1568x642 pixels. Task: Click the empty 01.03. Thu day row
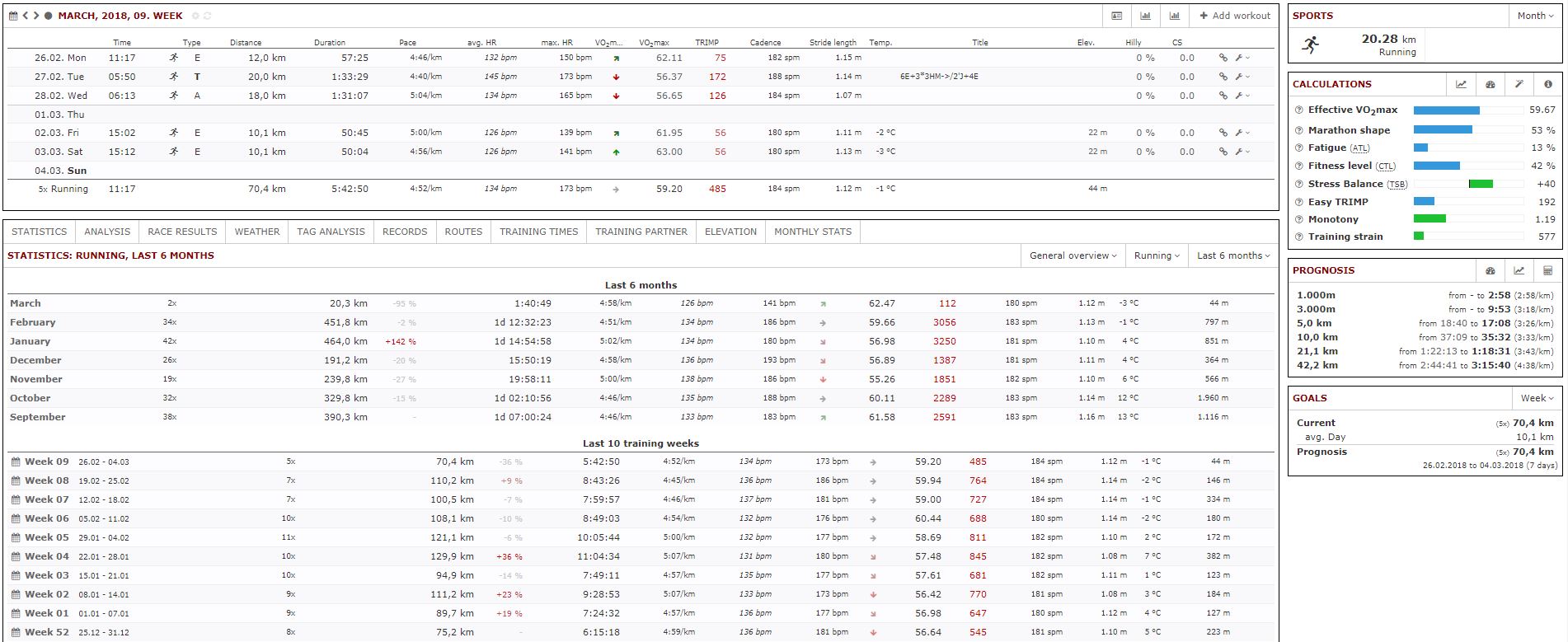click(x=641, y=115)
